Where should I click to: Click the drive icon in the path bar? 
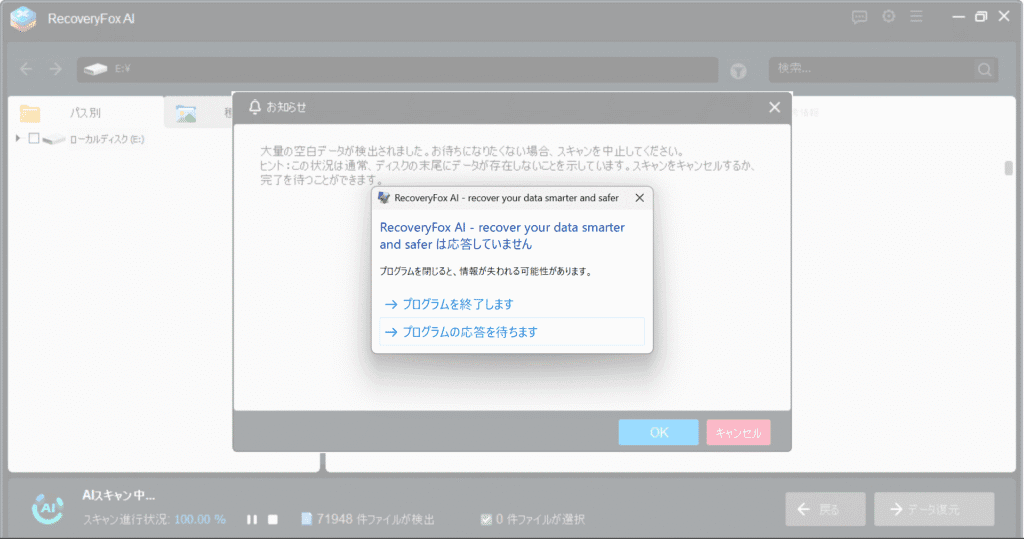point(95,69)
